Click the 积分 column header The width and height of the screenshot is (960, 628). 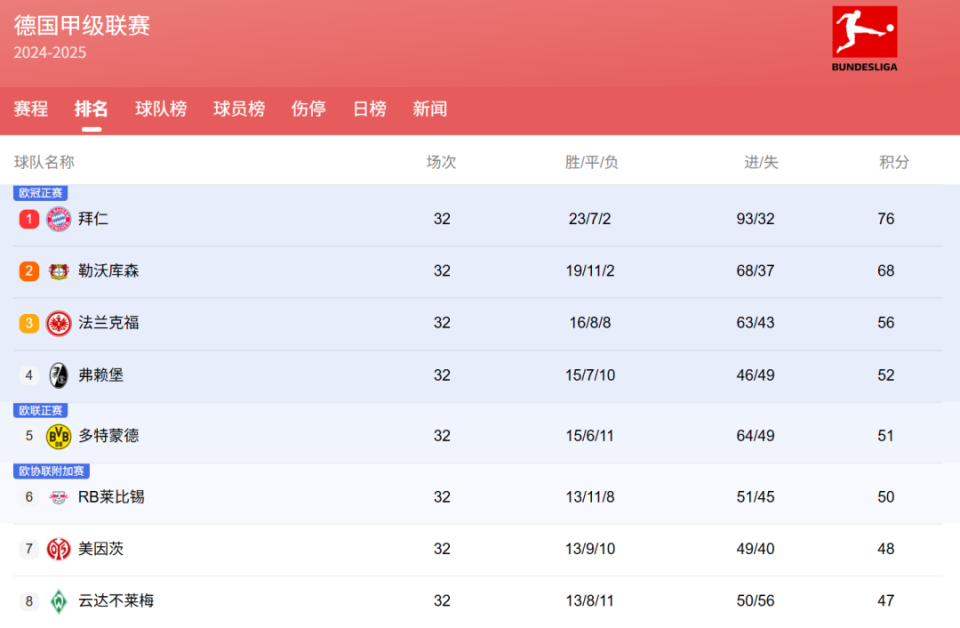coord(894,162)
